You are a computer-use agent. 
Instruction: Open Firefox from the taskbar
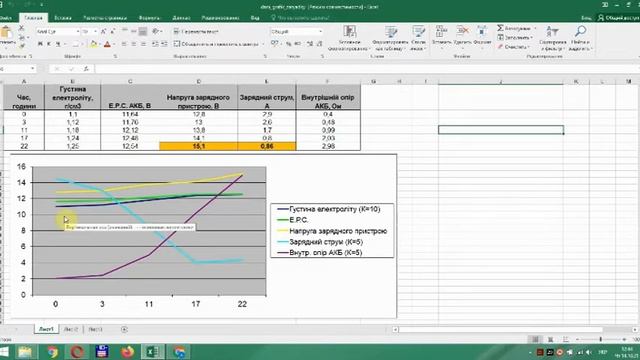point(127,352)
